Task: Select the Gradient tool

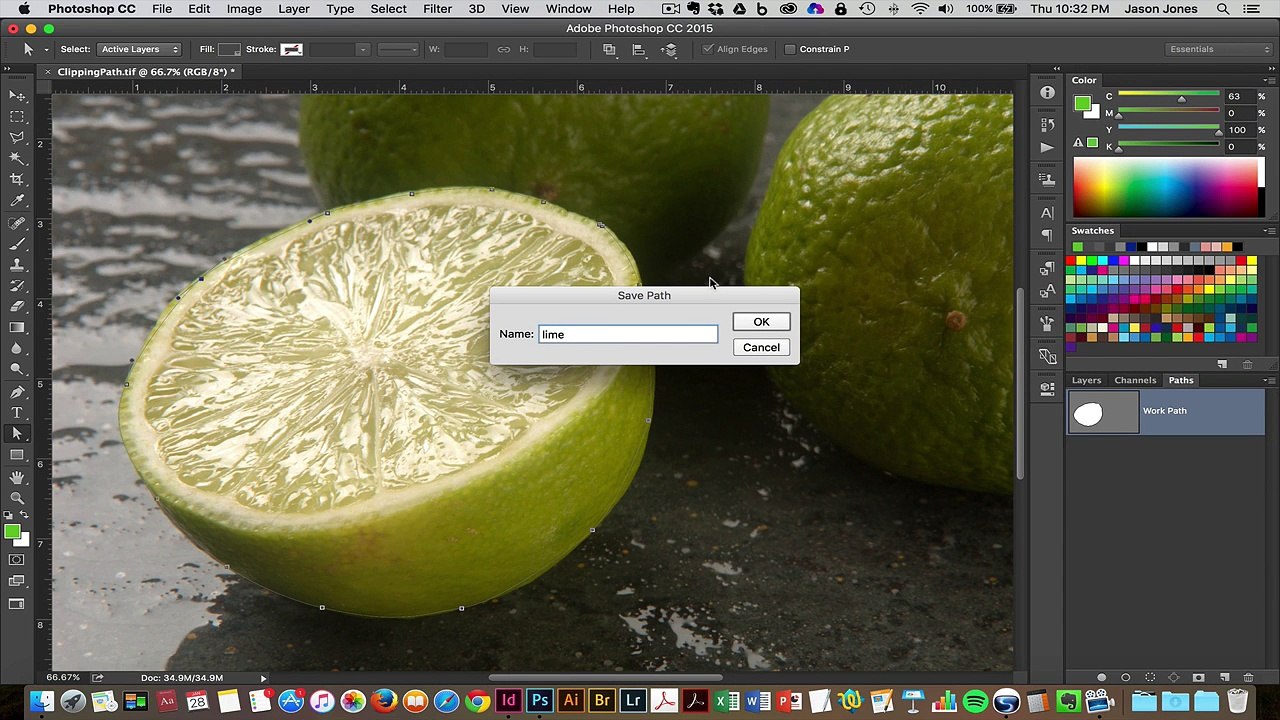Action: coord(17,329)
